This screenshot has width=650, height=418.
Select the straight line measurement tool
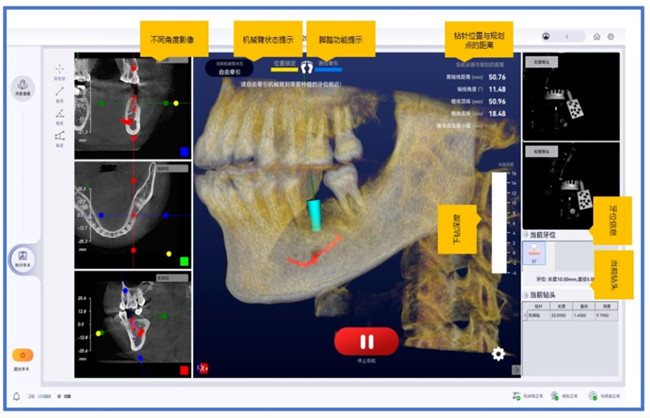tap(60, 92)
